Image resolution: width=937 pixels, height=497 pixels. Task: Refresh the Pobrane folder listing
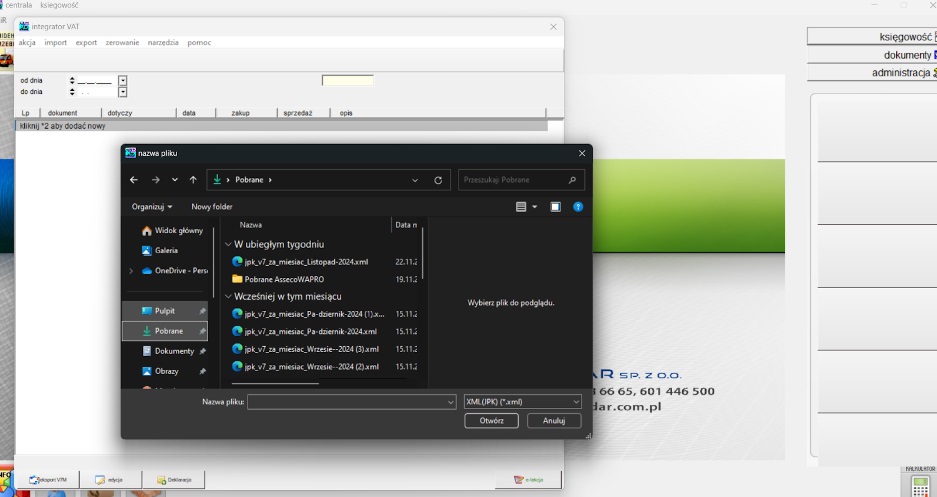point(438,180)
